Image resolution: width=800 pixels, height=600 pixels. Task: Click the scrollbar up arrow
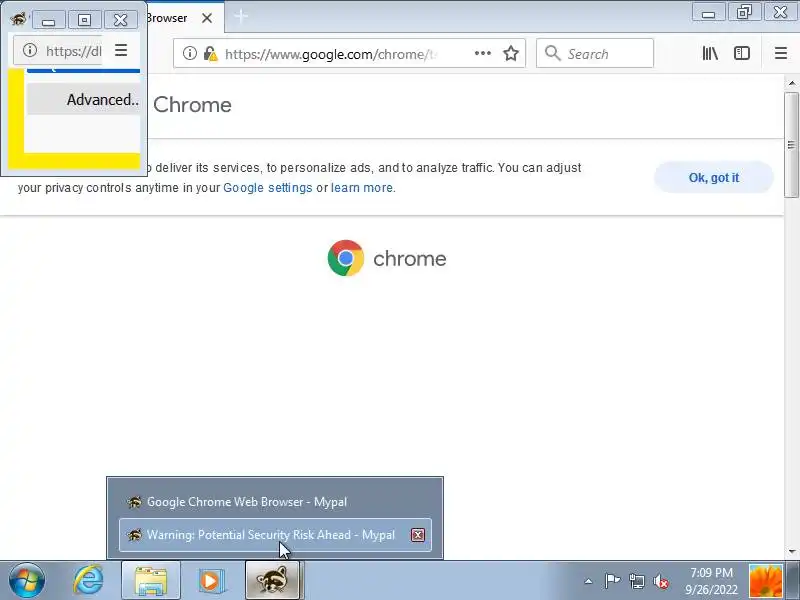click(792, 83)
